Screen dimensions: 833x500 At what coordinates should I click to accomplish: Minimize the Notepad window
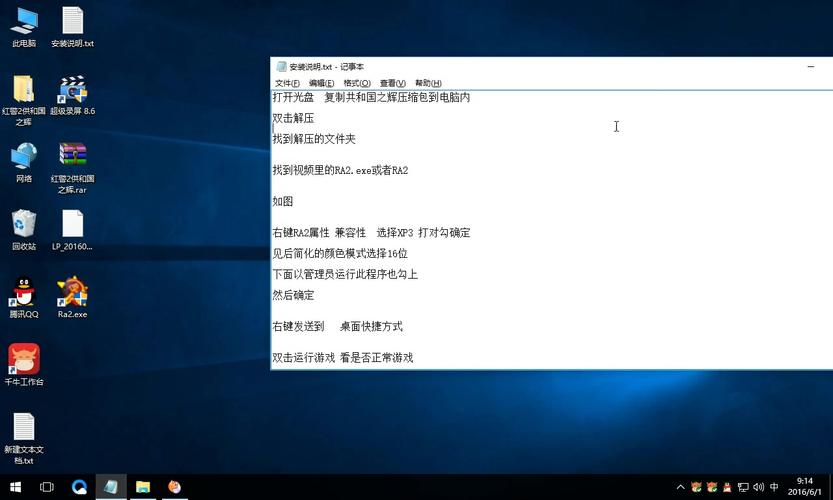[x=811, y=67]
